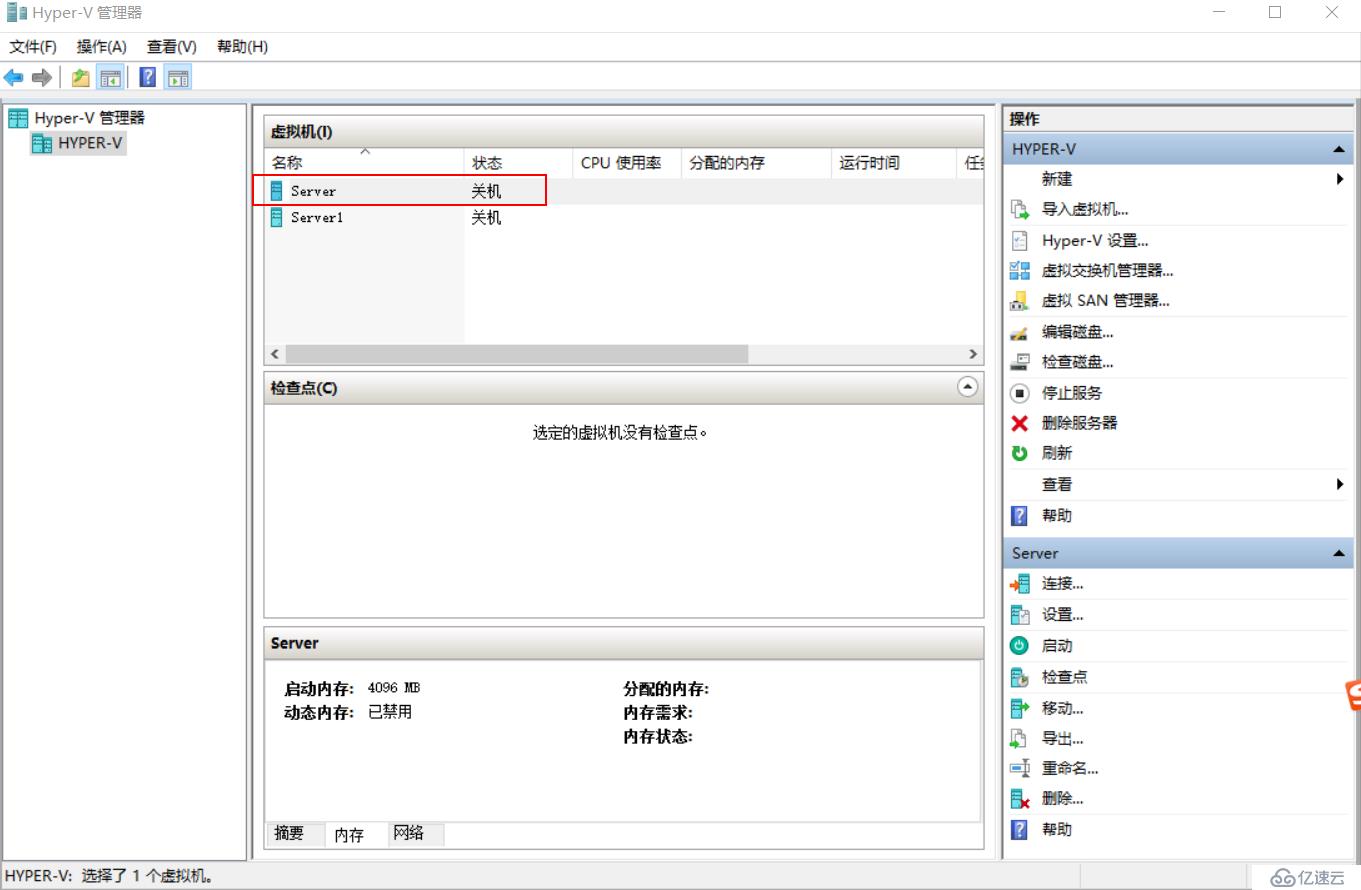Click the 帮助 icon under HYPER-V actions

[x=1020, y=516]
